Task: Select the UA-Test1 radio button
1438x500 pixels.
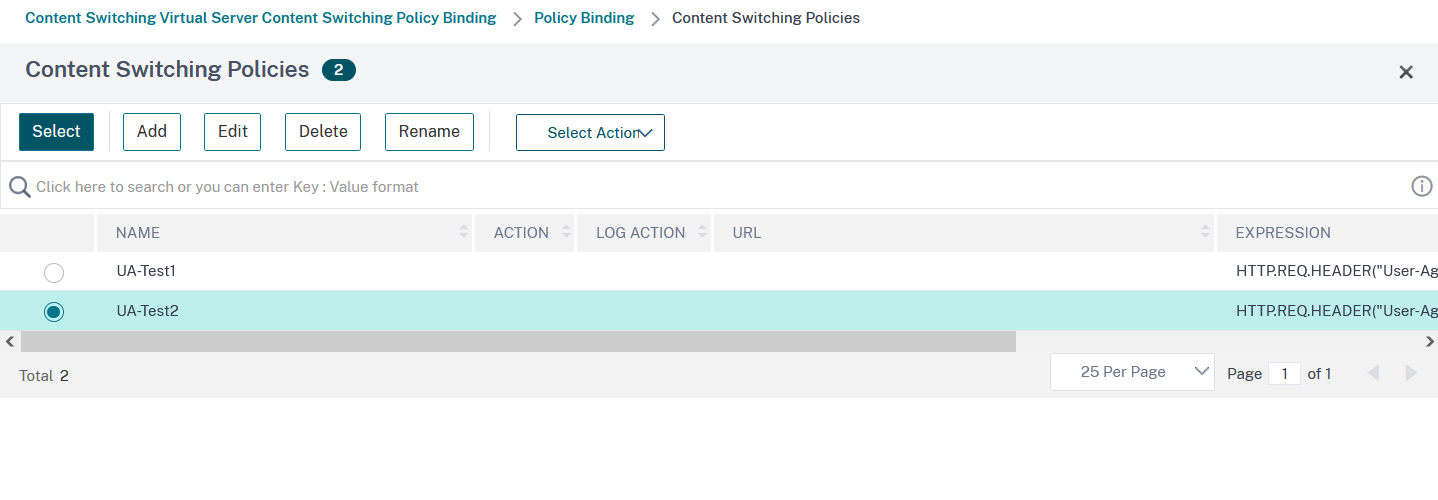Action: click(x=54, y=272)
